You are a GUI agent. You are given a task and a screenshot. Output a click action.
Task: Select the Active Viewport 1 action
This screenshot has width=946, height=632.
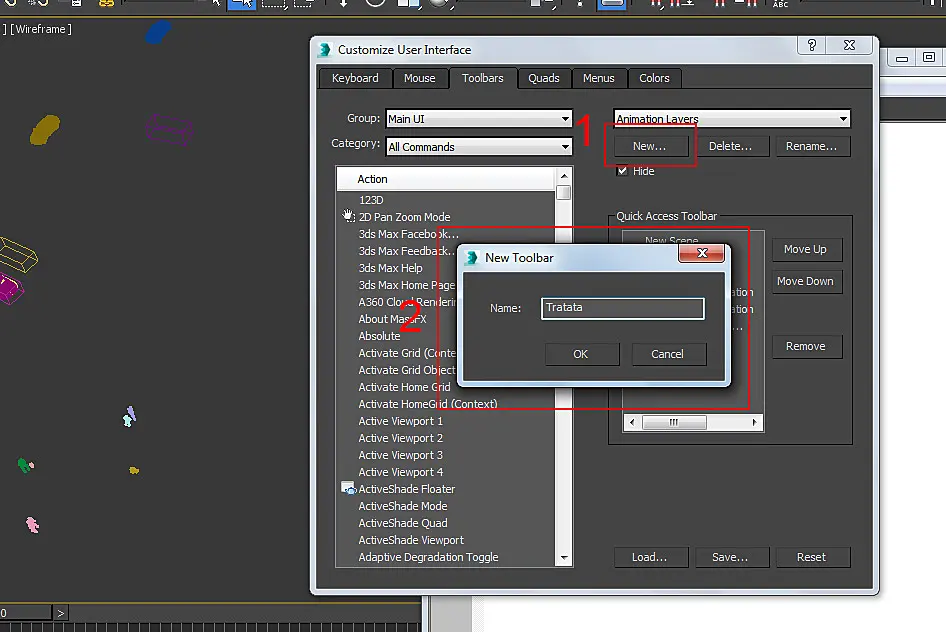pyautogui.click(x=401, y=421)
